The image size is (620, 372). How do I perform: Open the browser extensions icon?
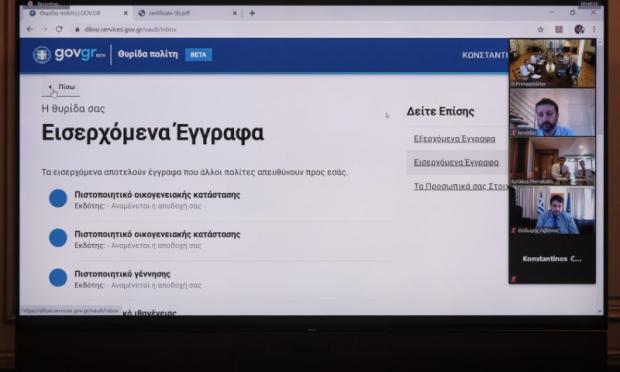pos(559,29)
